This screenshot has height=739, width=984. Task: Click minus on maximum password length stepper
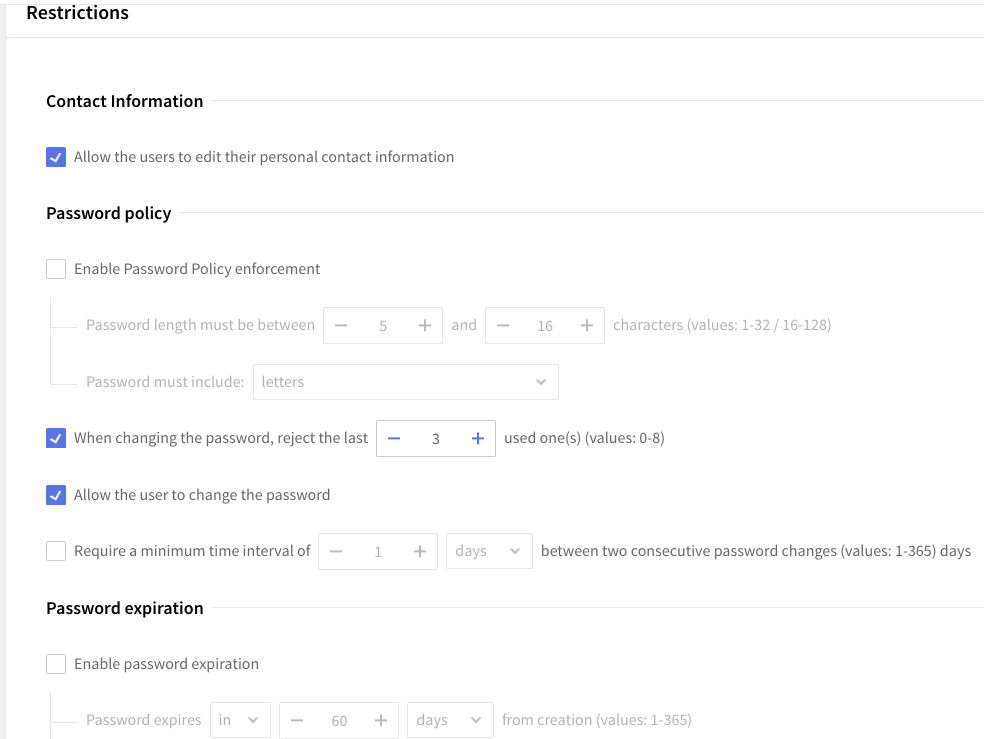(x=504, y=325)
